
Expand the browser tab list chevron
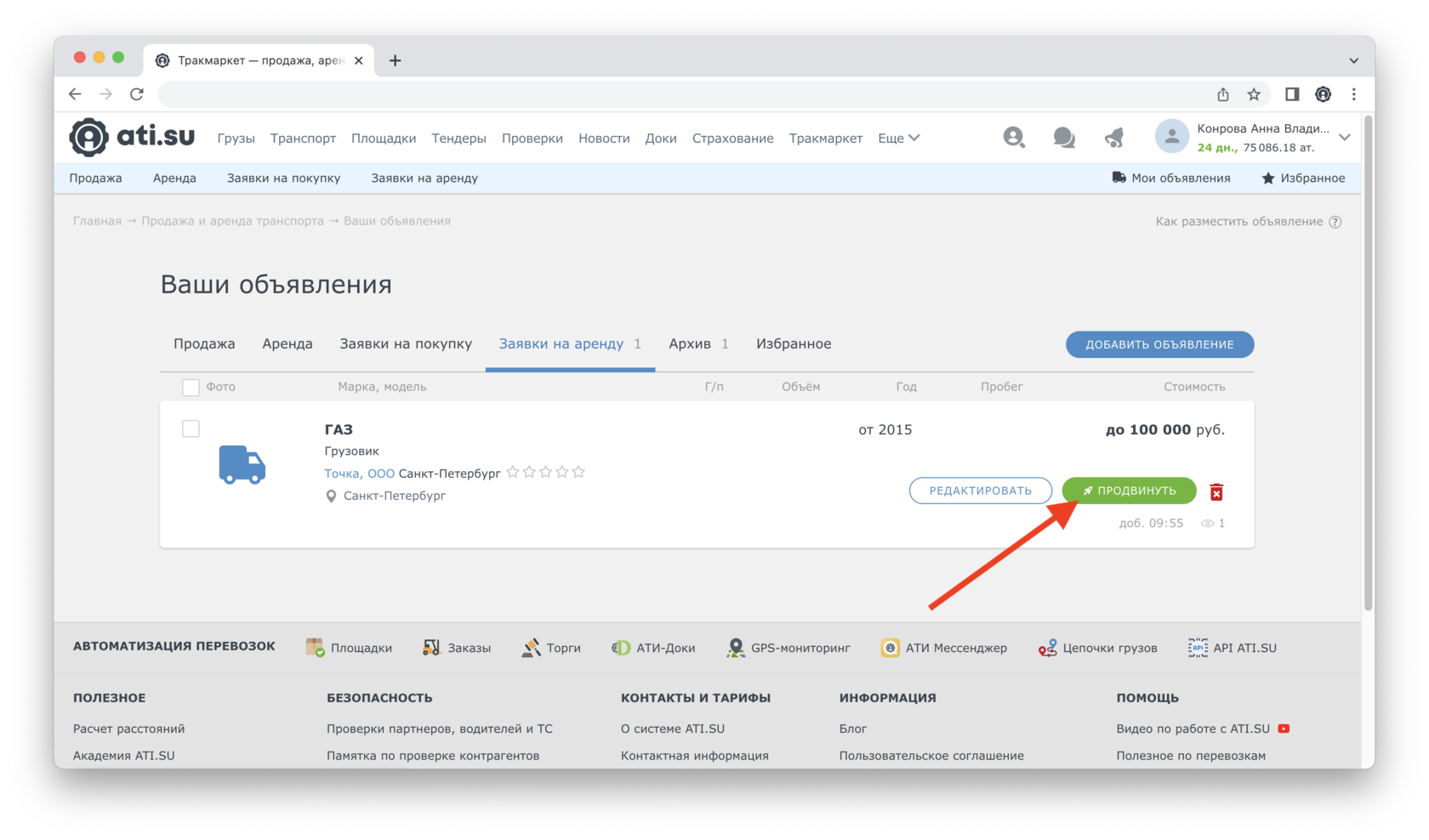click(x=1353, y=60)
